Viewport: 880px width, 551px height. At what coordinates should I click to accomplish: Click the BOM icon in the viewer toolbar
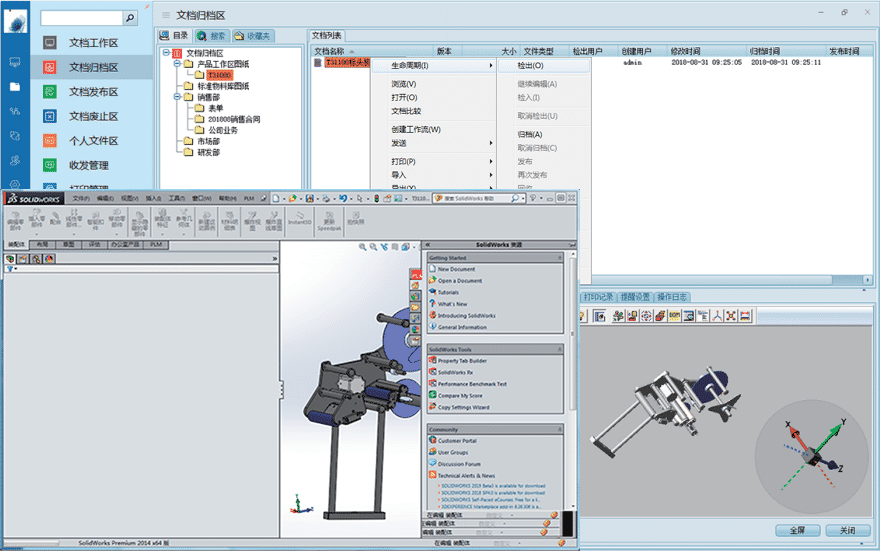click(x=675, y=316)
